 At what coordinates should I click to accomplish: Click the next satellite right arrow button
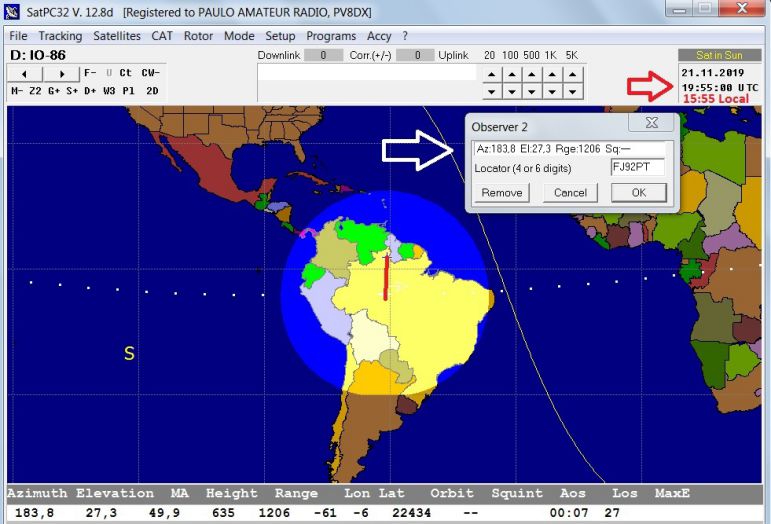(61, 73)
